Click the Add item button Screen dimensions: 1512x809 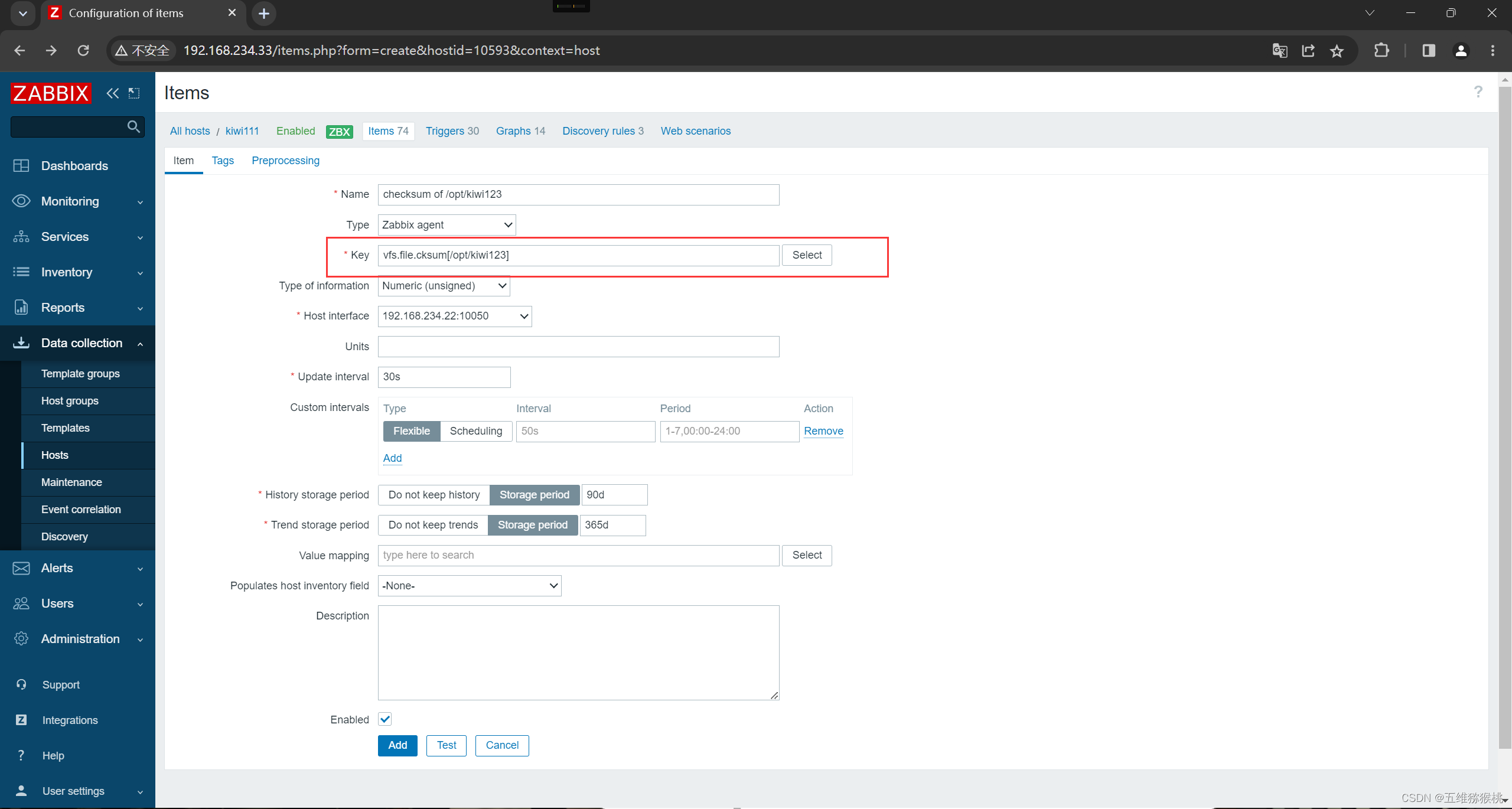coord(398,744)
